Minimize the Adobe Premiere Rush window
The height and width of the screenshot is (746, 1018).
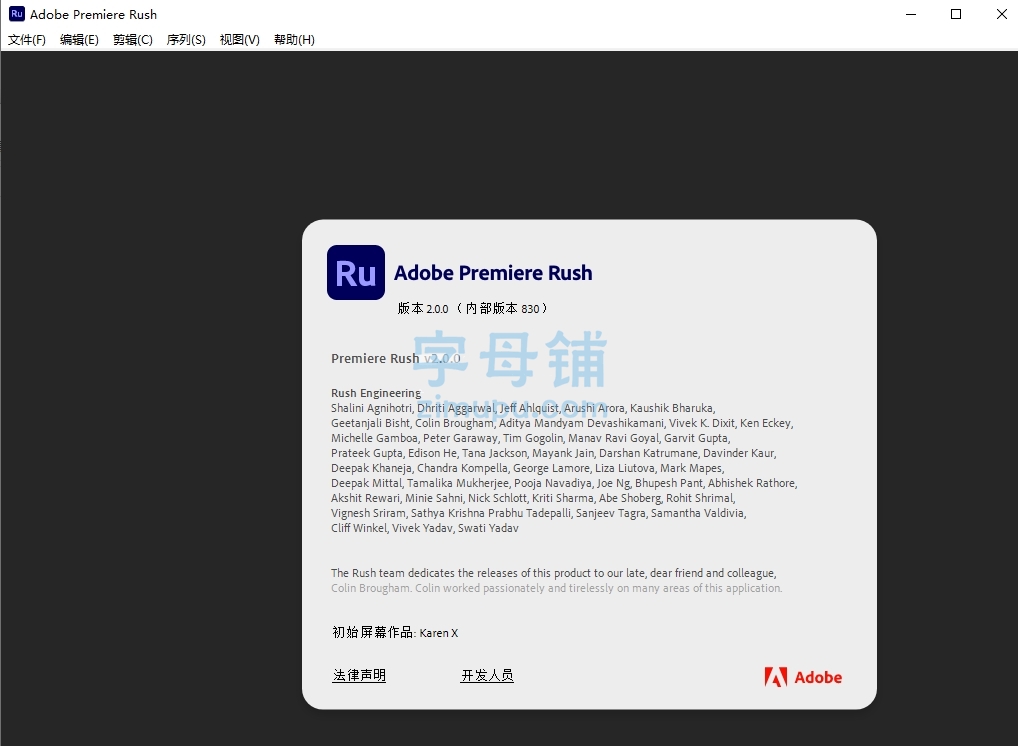click(x=911, y=14)
